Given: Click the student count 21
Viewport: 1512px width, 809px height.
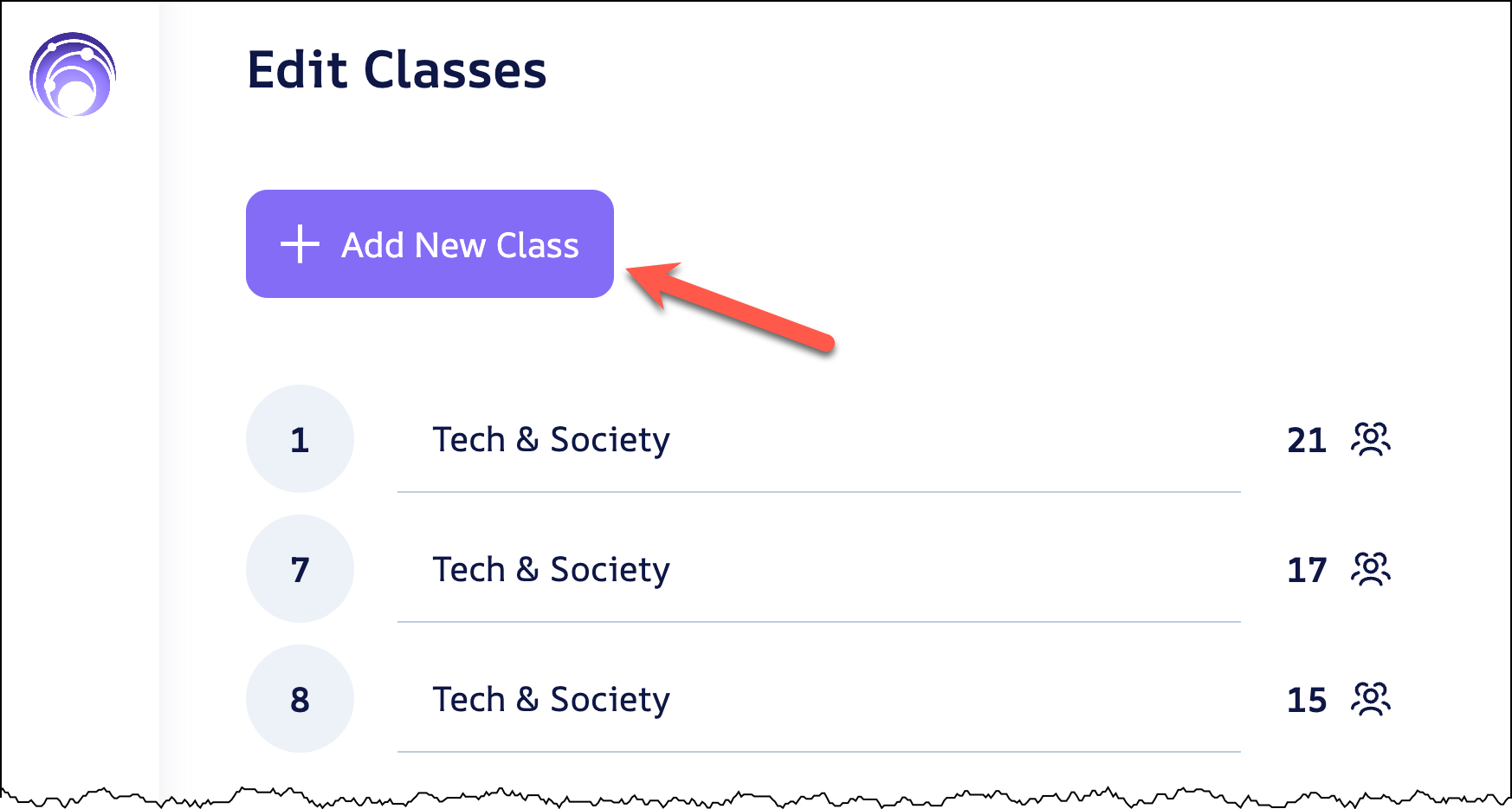Looking at the screenshot, I should [x=1306, y=441].
